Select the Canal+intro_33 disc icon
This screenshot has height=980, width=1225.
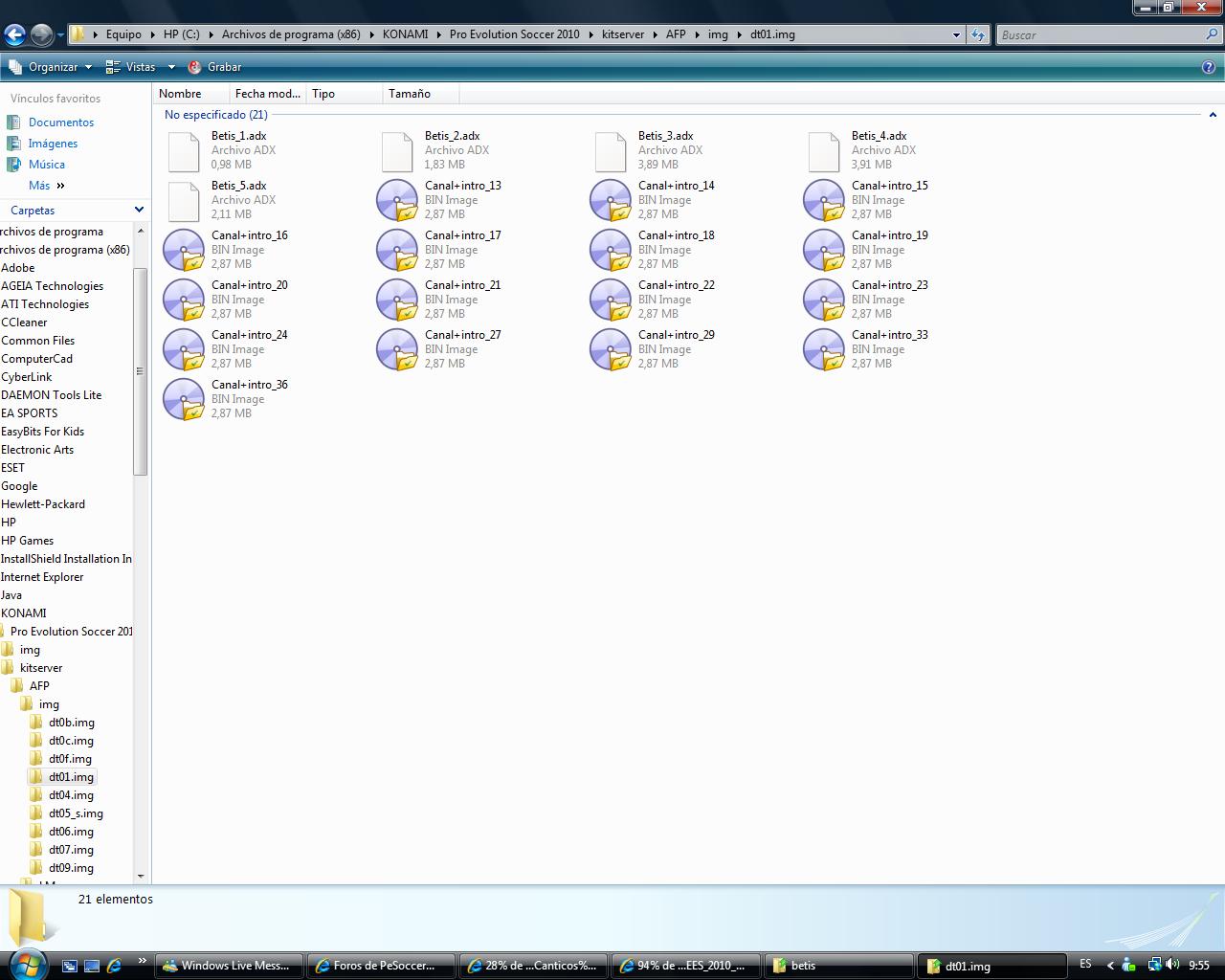pos(823,349)
